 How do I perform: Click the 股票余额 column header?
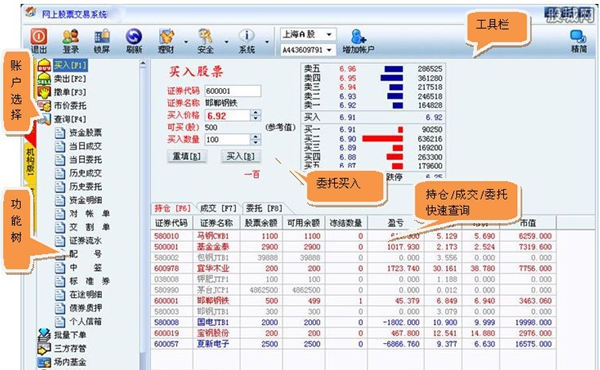[x=261, y=223]
